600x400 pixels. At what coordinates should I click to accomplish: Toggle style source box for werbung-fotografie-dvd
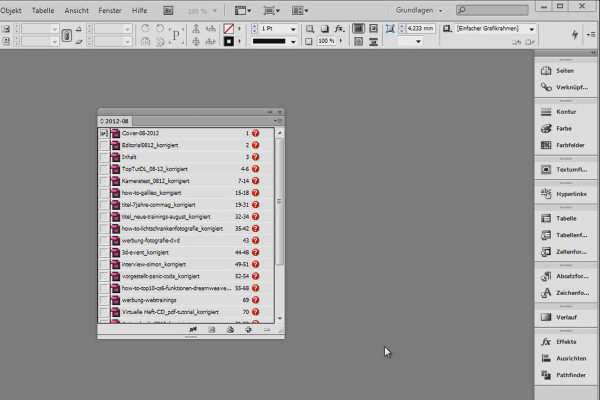tap(104, 241)
